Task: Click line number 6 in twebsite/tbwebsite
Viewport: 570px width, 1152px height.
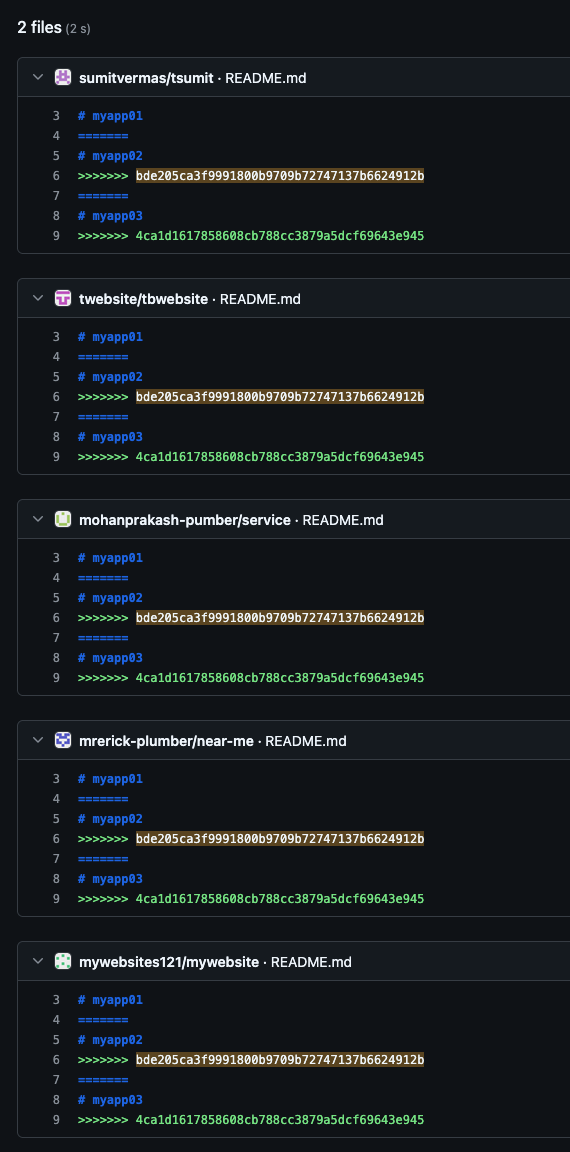Action: coord(56,397)
